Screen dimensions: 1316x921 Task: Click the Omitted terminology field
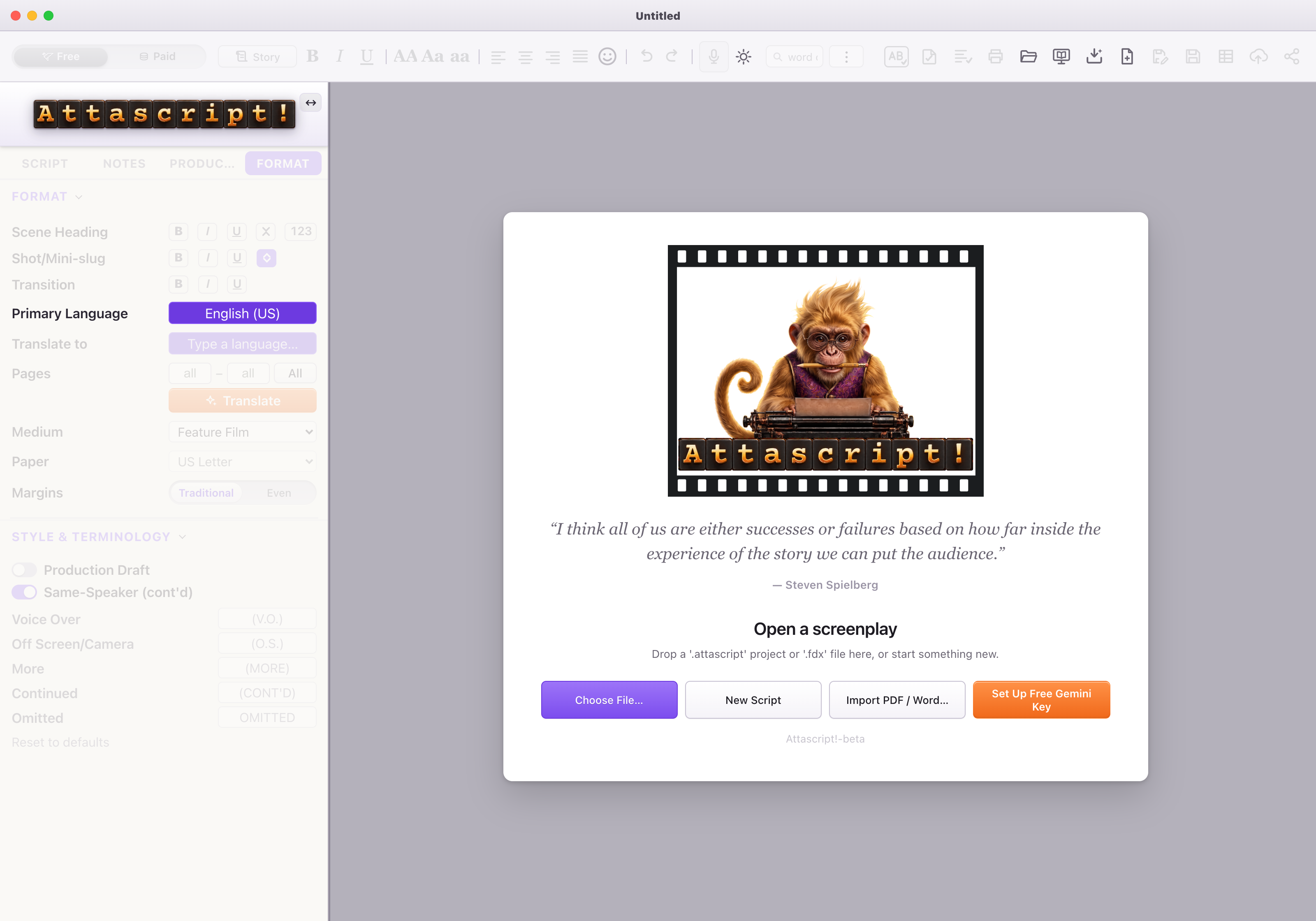267,717
